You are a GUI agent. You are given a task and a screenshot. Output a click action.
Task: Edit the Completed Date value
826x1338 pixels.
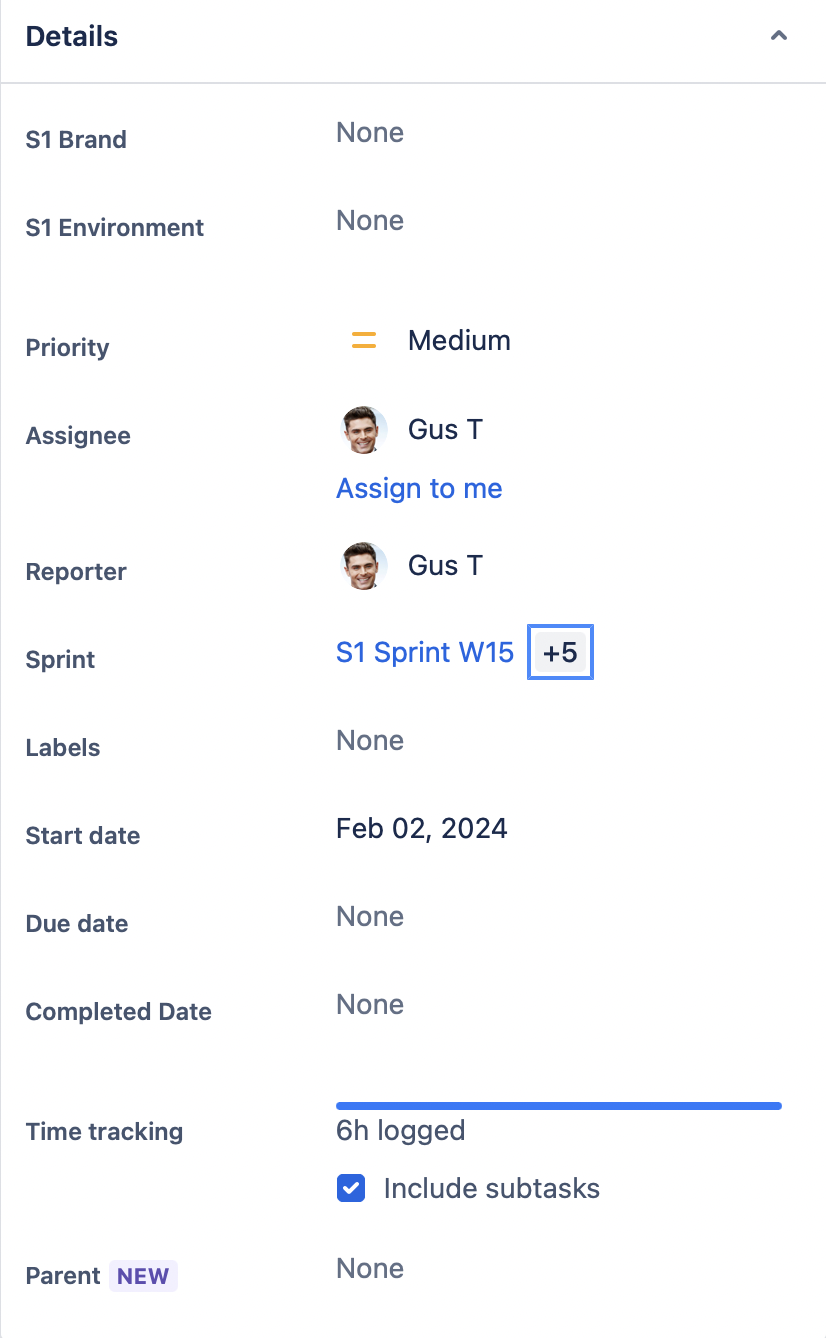click(x=370, y=1004)
